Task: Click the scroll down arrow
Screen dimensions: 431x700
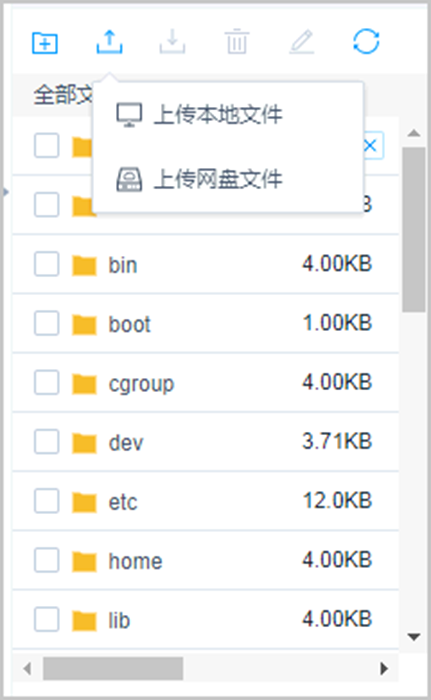Action: click(x=414, y=637)
